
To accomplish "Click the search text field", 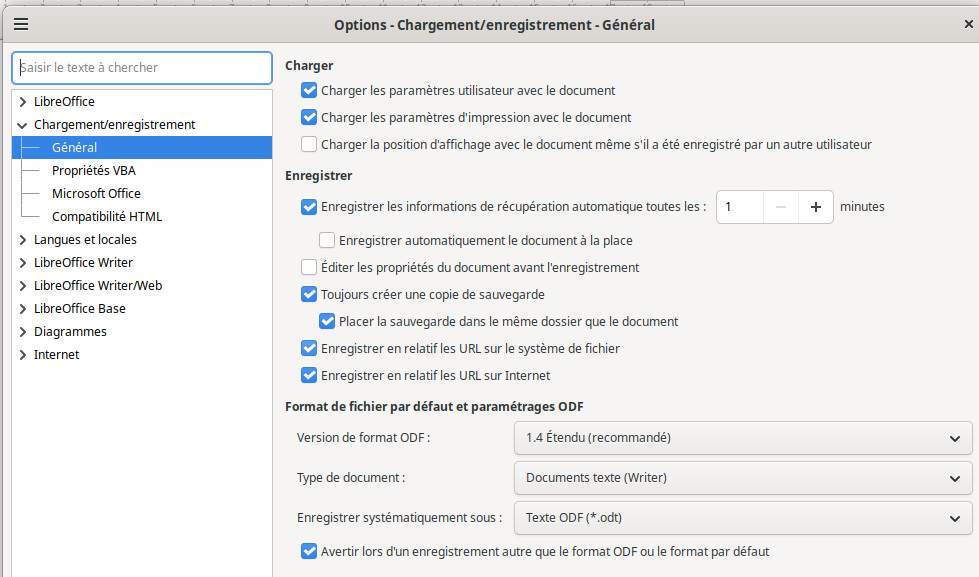I will [x=142, y=68].
